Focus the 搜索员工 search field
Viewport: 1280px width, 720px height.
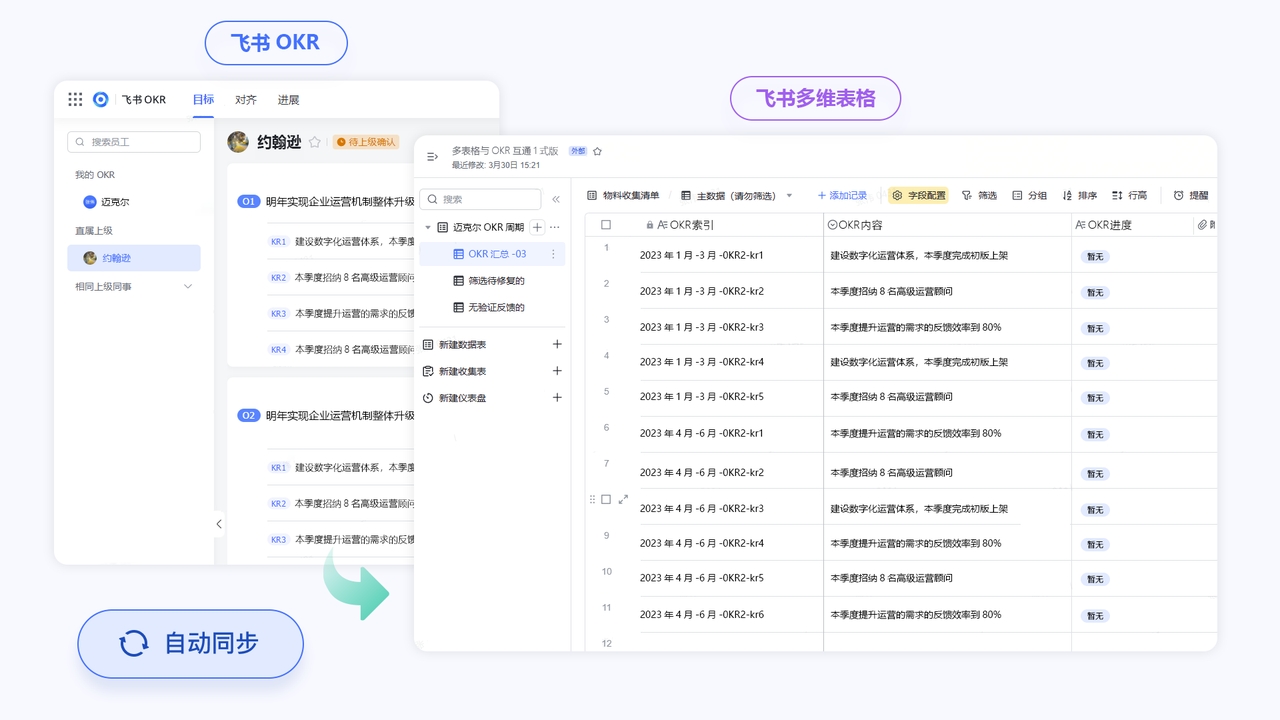click(x=134, y=142)
